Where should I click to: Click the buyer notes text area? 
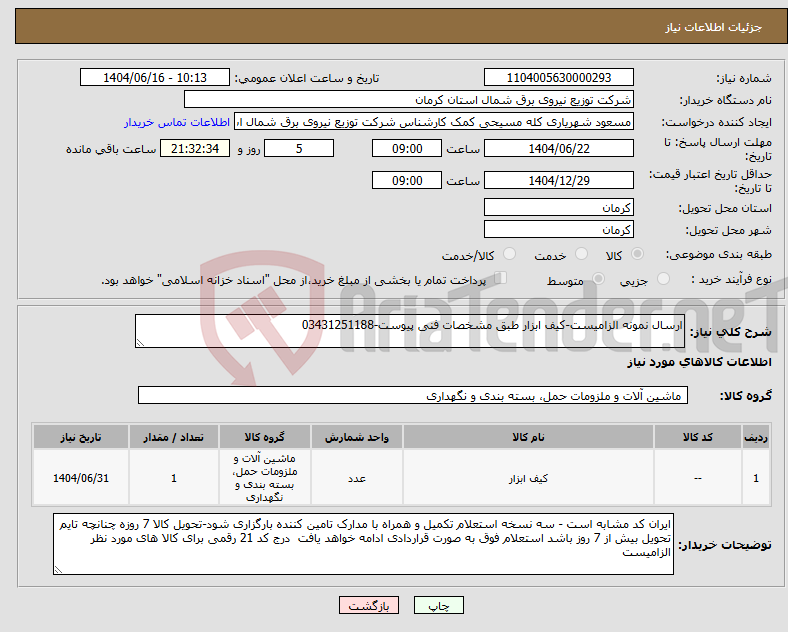tap(363, 544)
